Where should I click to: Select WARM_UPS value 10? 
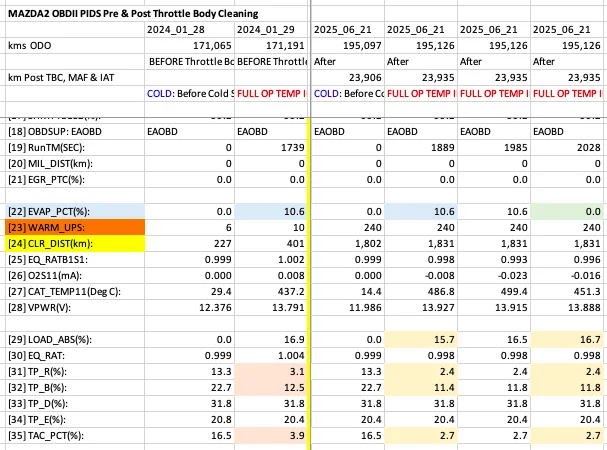pos(271,227)
